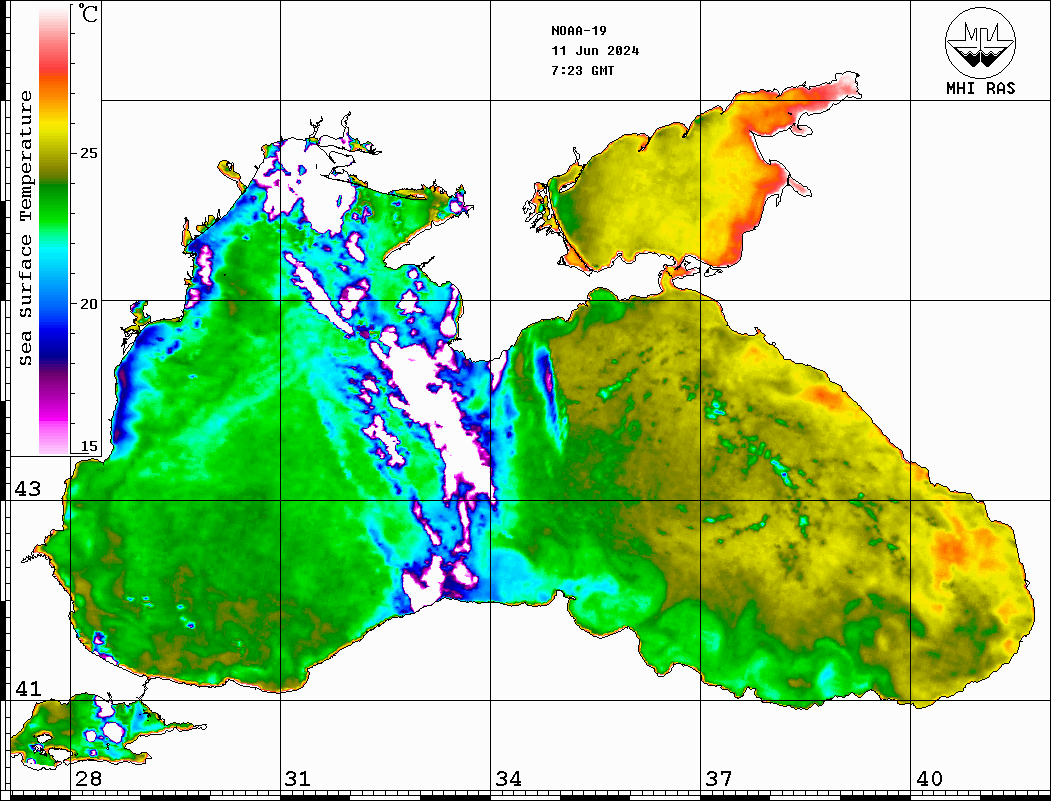The height and width of the screenshot is (801, 1051).
Task: Click the date 11 Jun 2024
Action: (595, 51)
